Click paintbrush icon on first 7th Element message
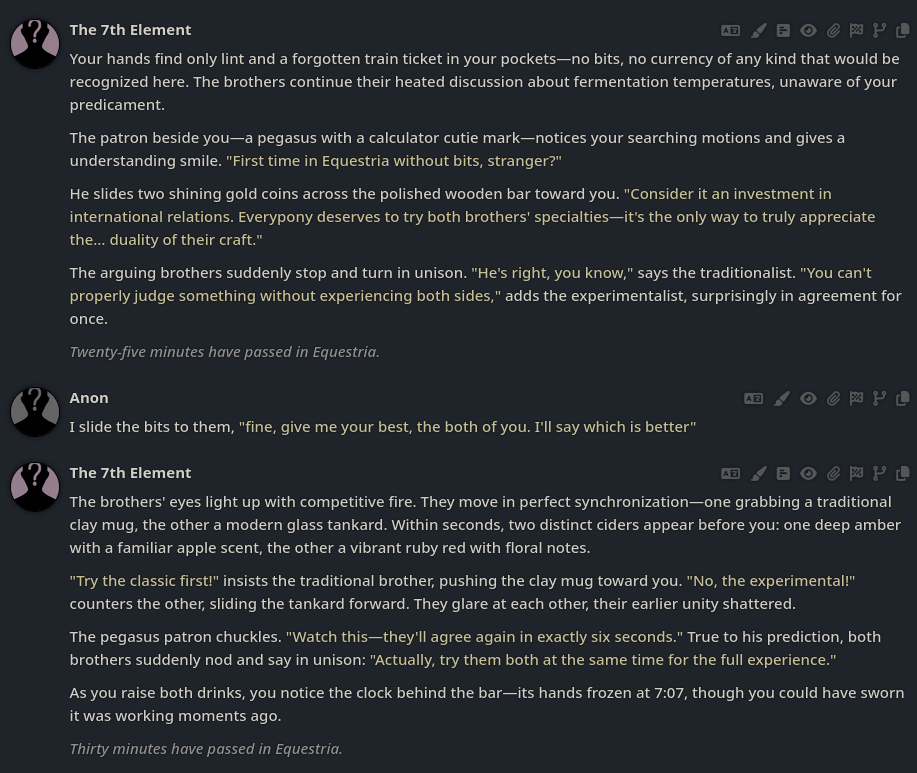The height and width of the screenshot is (773, 917). [x=759, y=31]
